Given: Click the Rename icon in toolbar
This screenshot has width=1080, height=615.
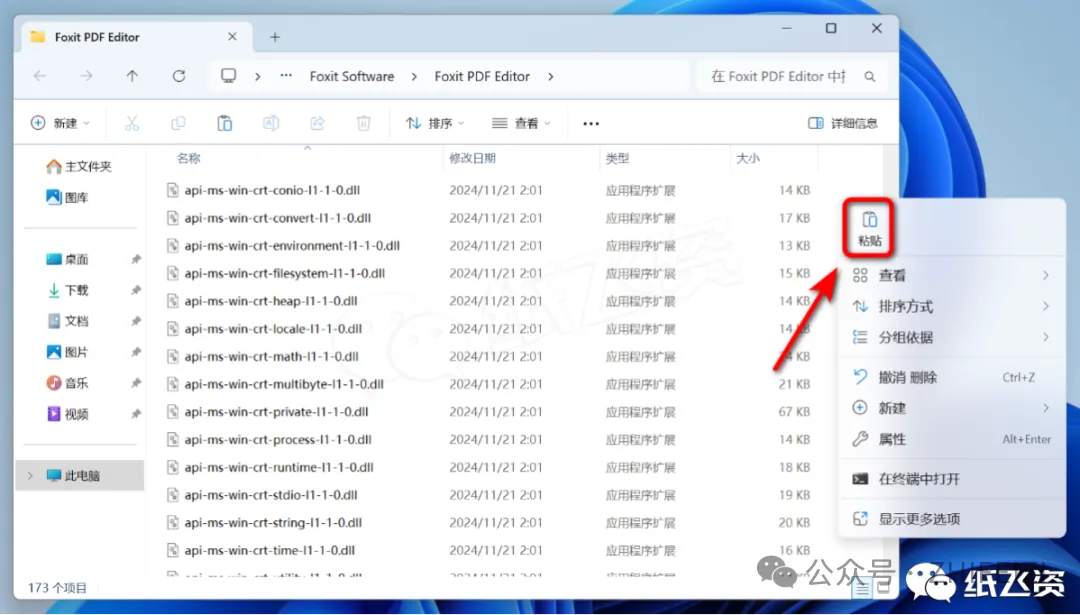Looking at the screenshot, I should pos(271,123).
